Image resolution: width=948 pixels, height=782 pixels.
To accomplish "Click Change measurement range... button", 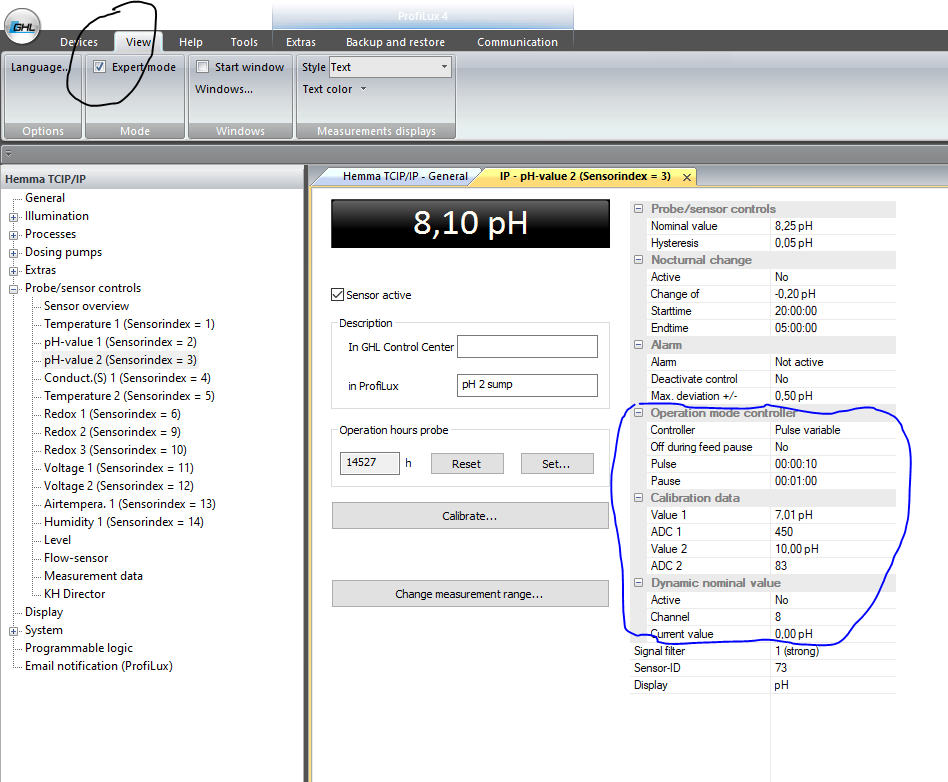I will click(x=470, y=594).
